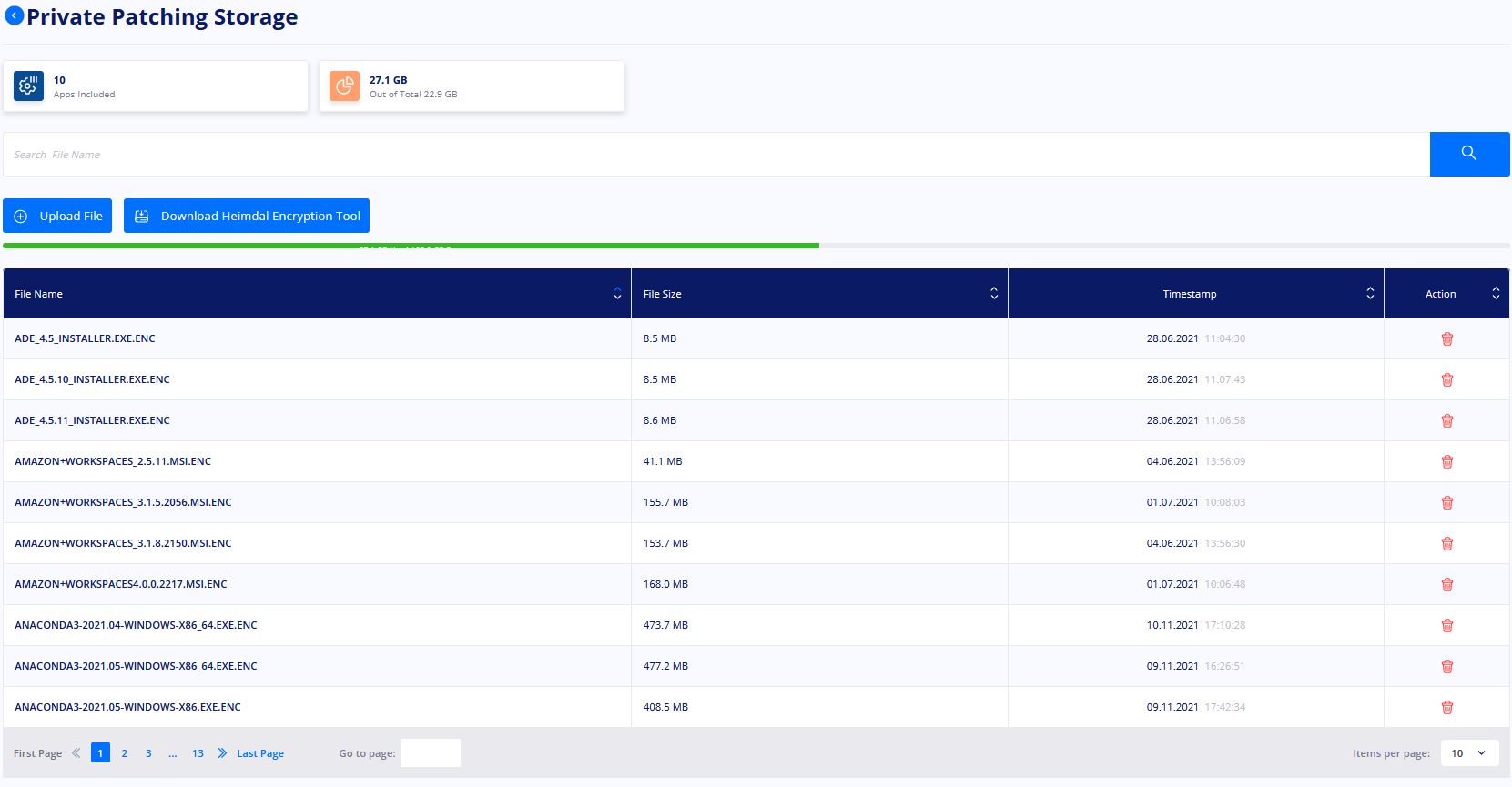Click the Go to page input box
1512x787 pixels.
431,752
